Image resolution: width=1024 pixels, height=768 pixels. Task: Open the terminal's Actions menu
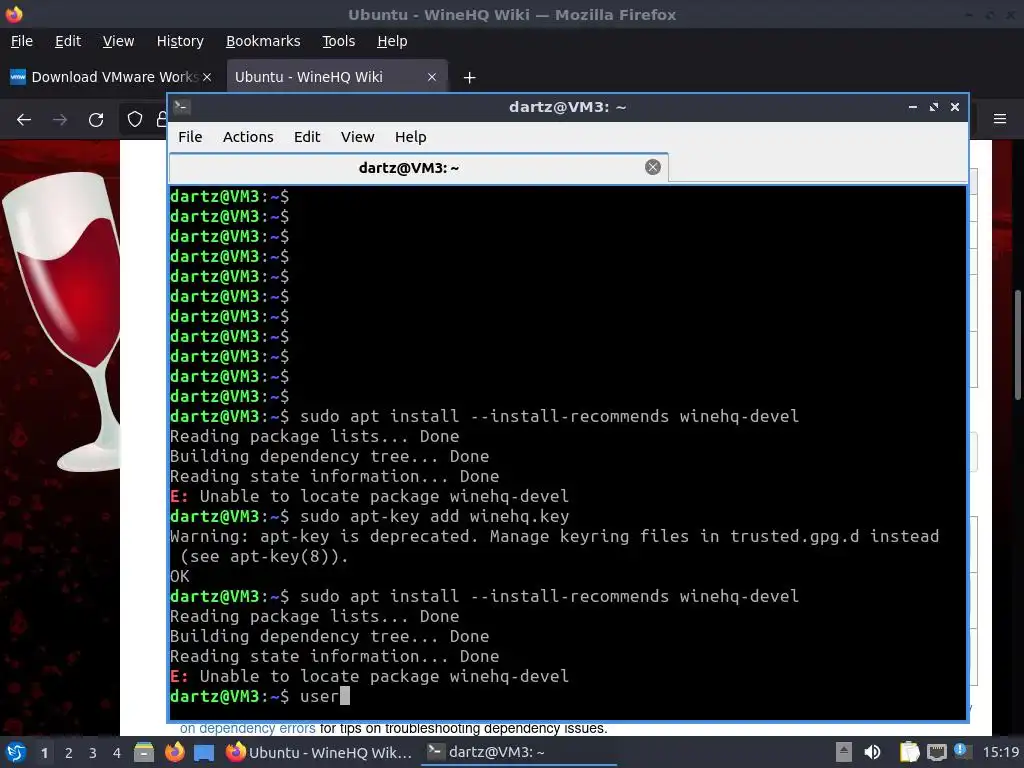coord(248,137)
